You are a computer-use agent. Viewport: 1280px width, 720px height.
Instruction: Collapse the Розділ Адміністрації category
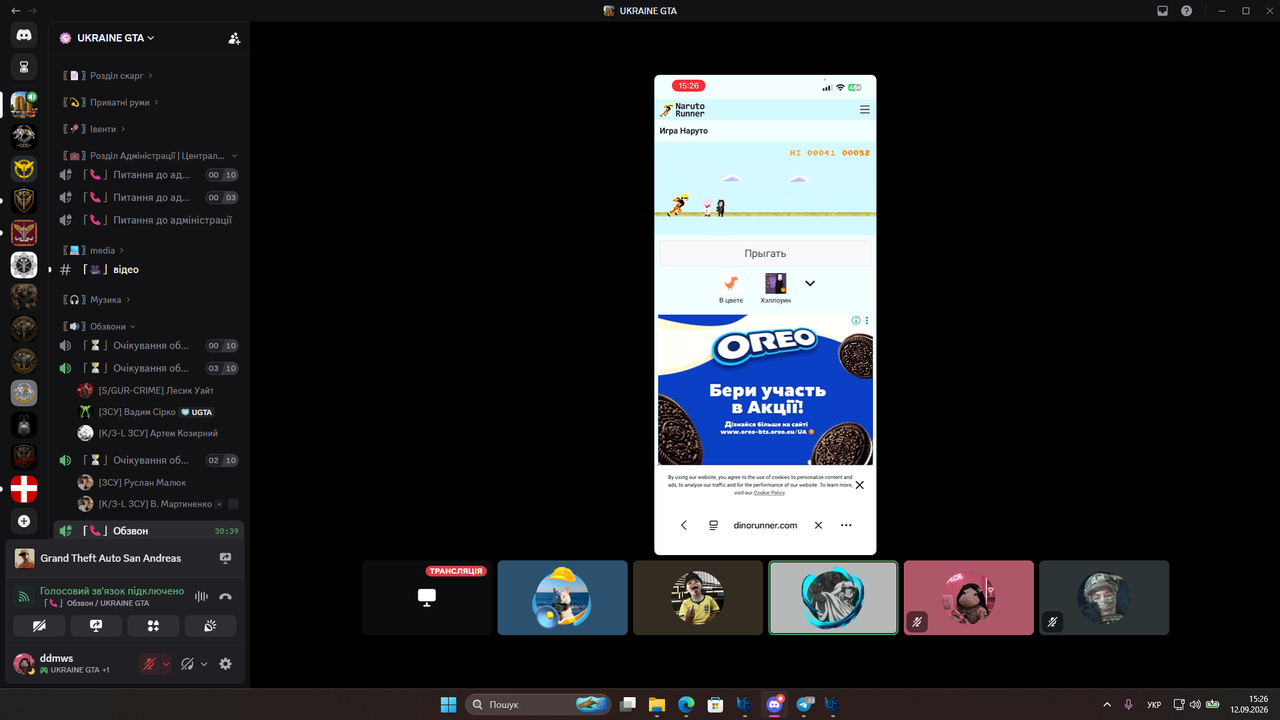(x=150, y=156)
